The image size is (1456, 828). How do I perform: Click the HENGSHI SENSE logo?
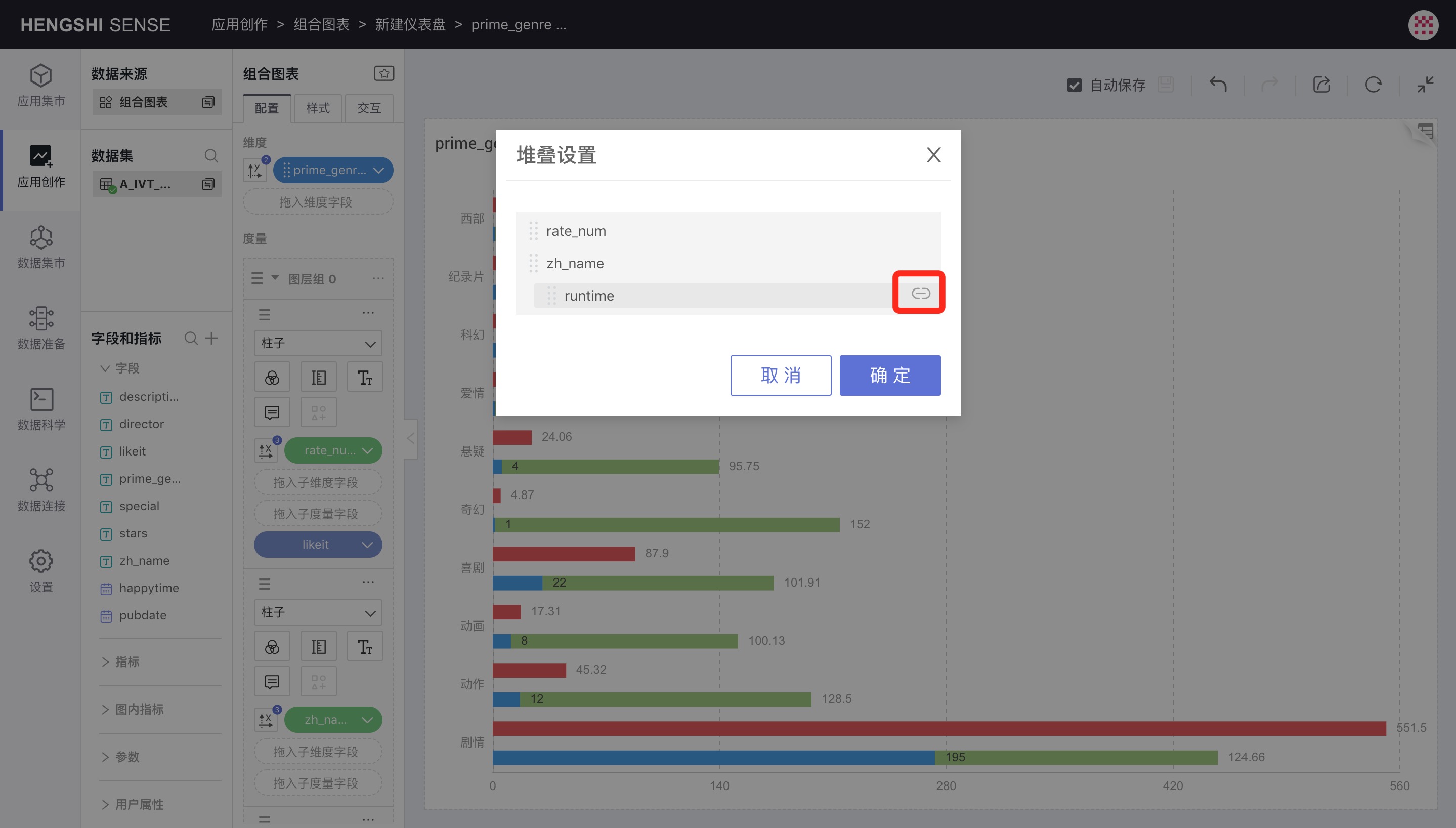click(x=96, y=25)
